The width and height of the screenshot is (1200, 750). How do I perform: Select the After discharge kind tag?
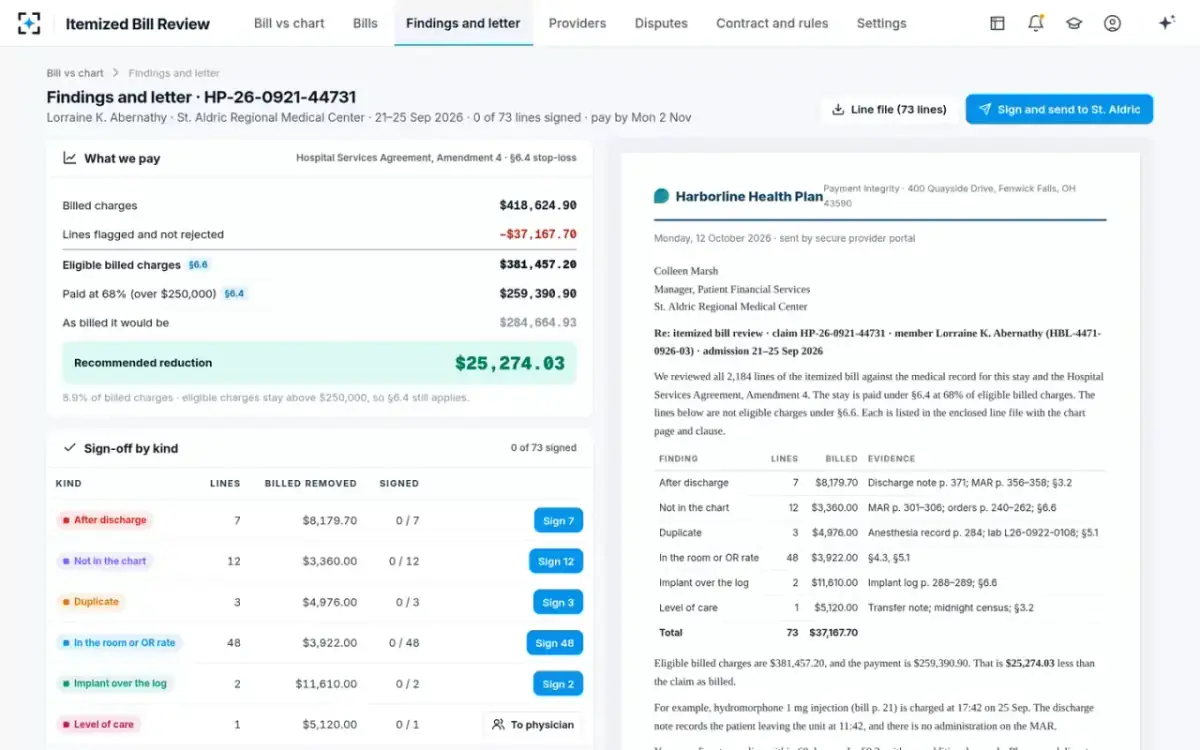click(x=104, y=520)
